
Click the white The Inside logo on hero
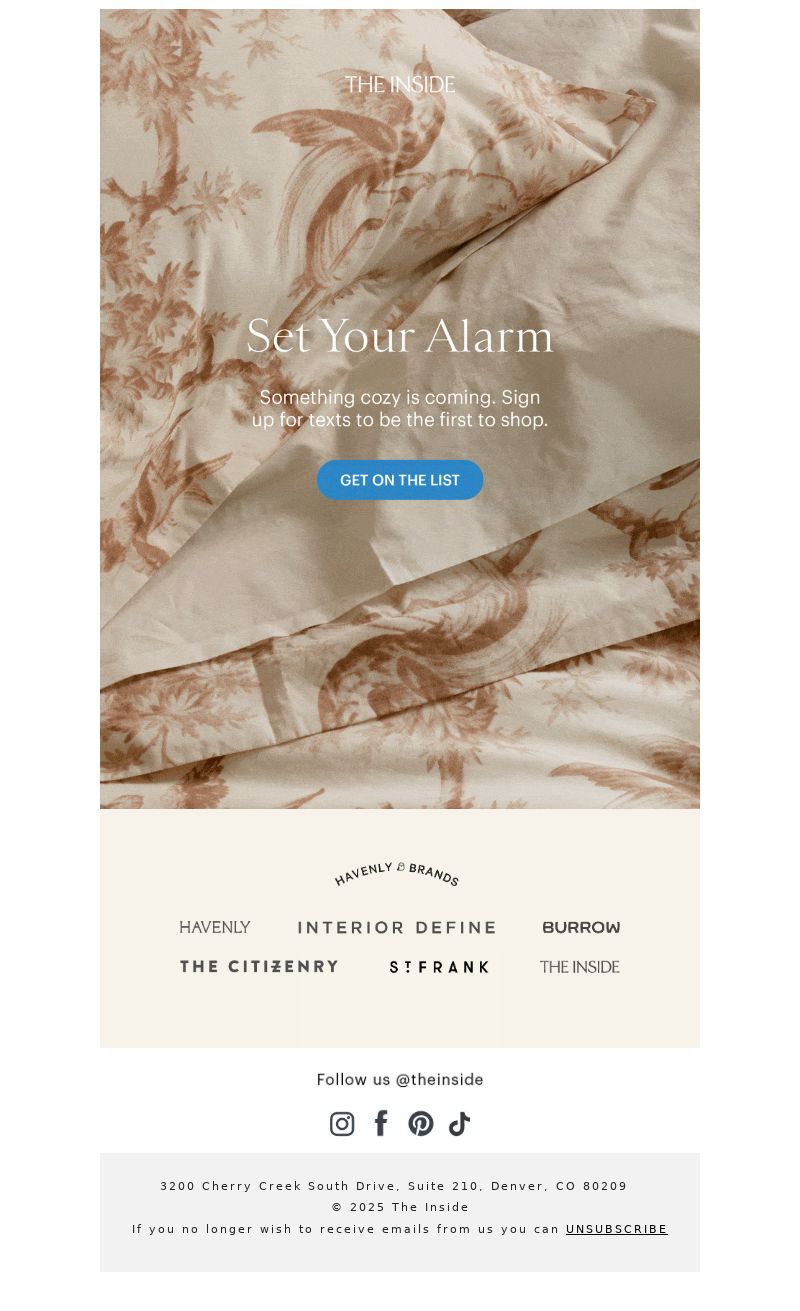(400, 84)
